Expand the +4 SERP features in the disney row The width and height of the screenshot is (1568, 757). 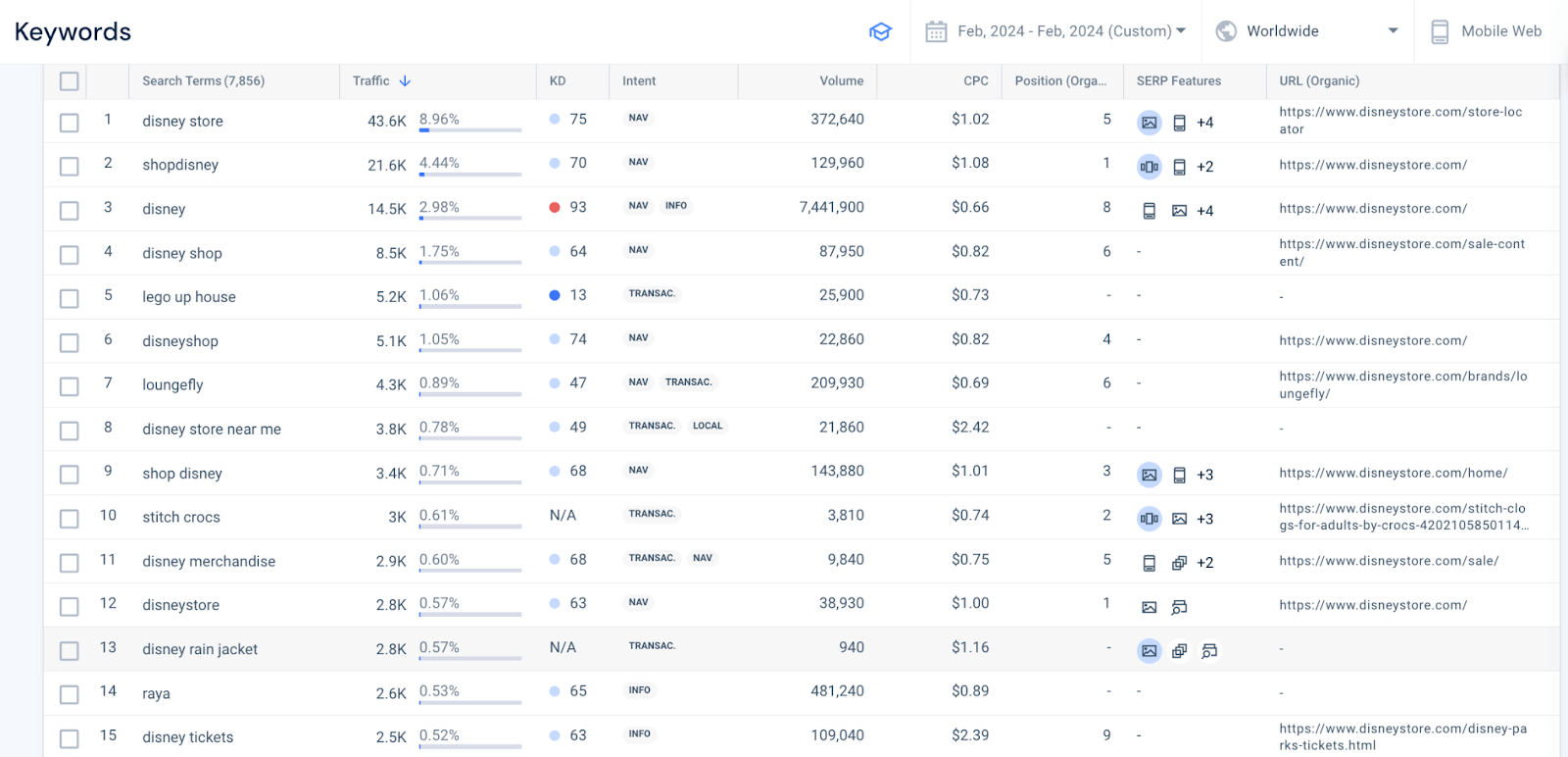pyautogui.click(x=1205, y=211)
